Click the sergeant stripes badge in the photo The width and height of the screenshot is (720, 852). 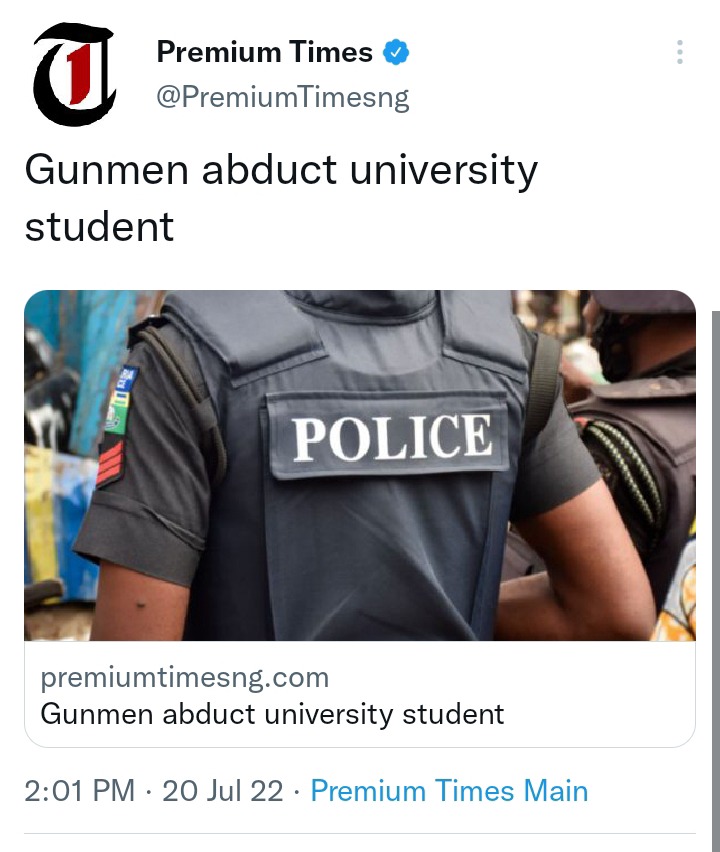(110, 463)
